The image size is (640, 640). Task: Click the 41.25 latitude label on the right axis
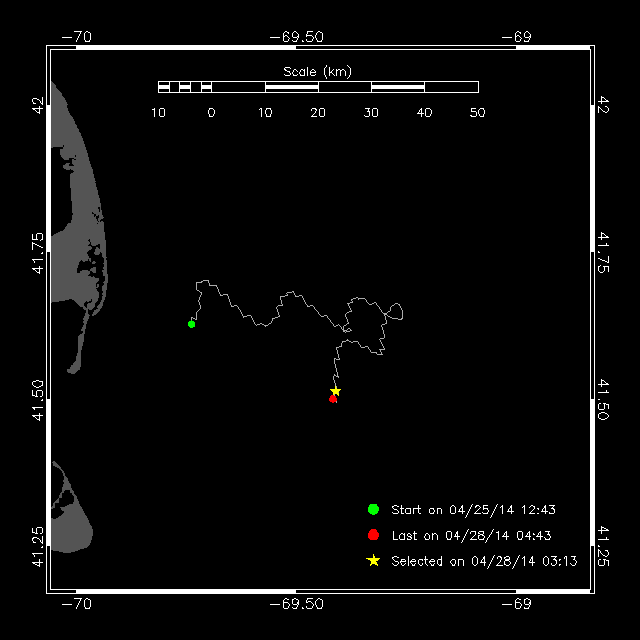coord(603,546)
